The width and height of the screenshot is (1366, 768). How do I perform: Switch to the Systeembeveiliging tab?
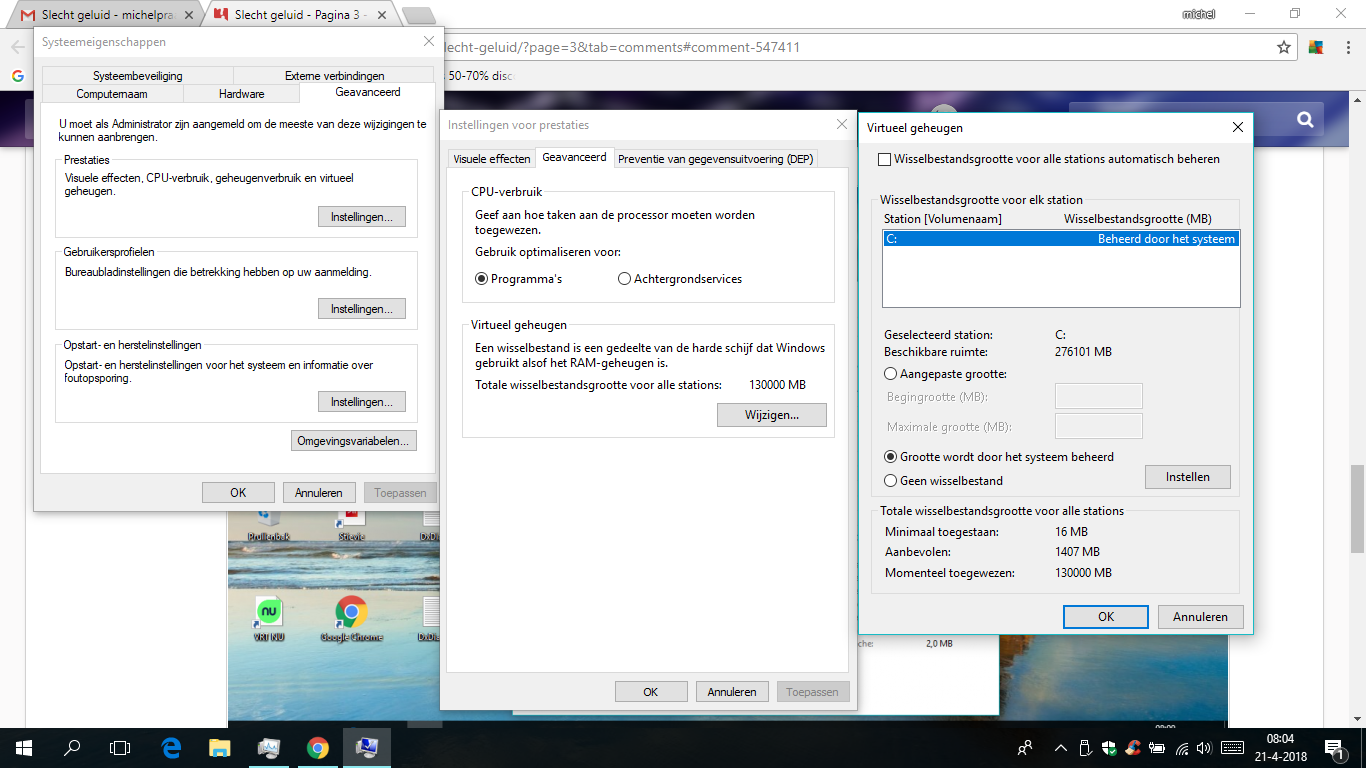[138, 76]
